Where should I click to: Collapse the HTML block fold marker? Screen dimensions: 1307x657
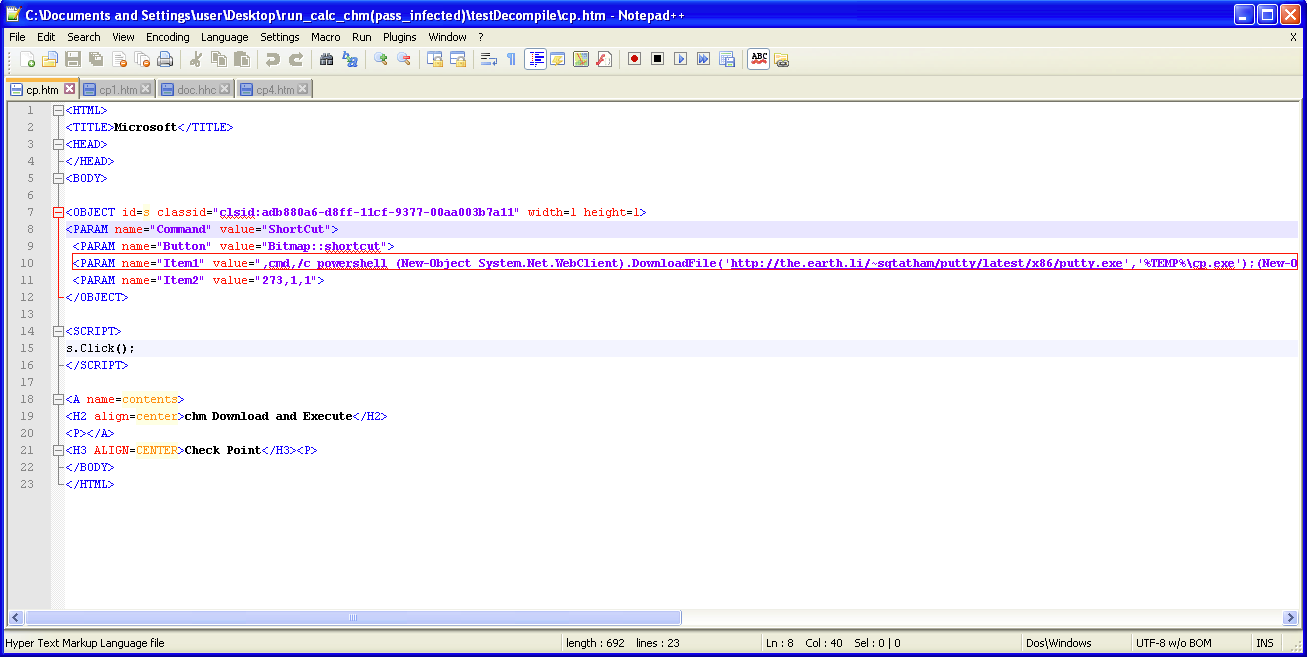[x=58, y=111]
